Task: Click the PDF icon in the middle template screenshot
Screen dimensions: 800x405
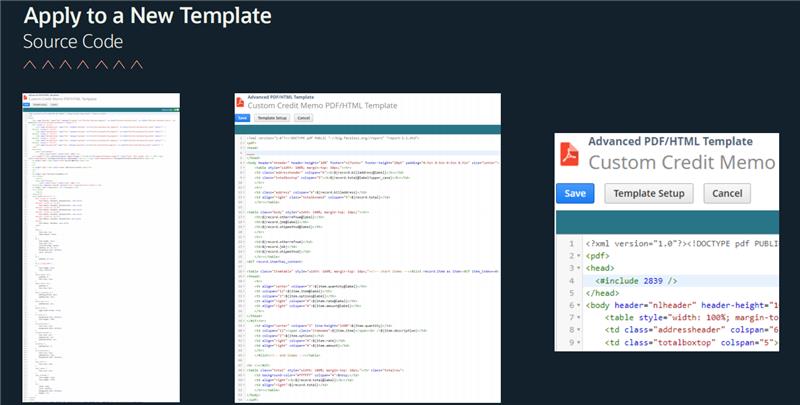Action: point(239,101)
